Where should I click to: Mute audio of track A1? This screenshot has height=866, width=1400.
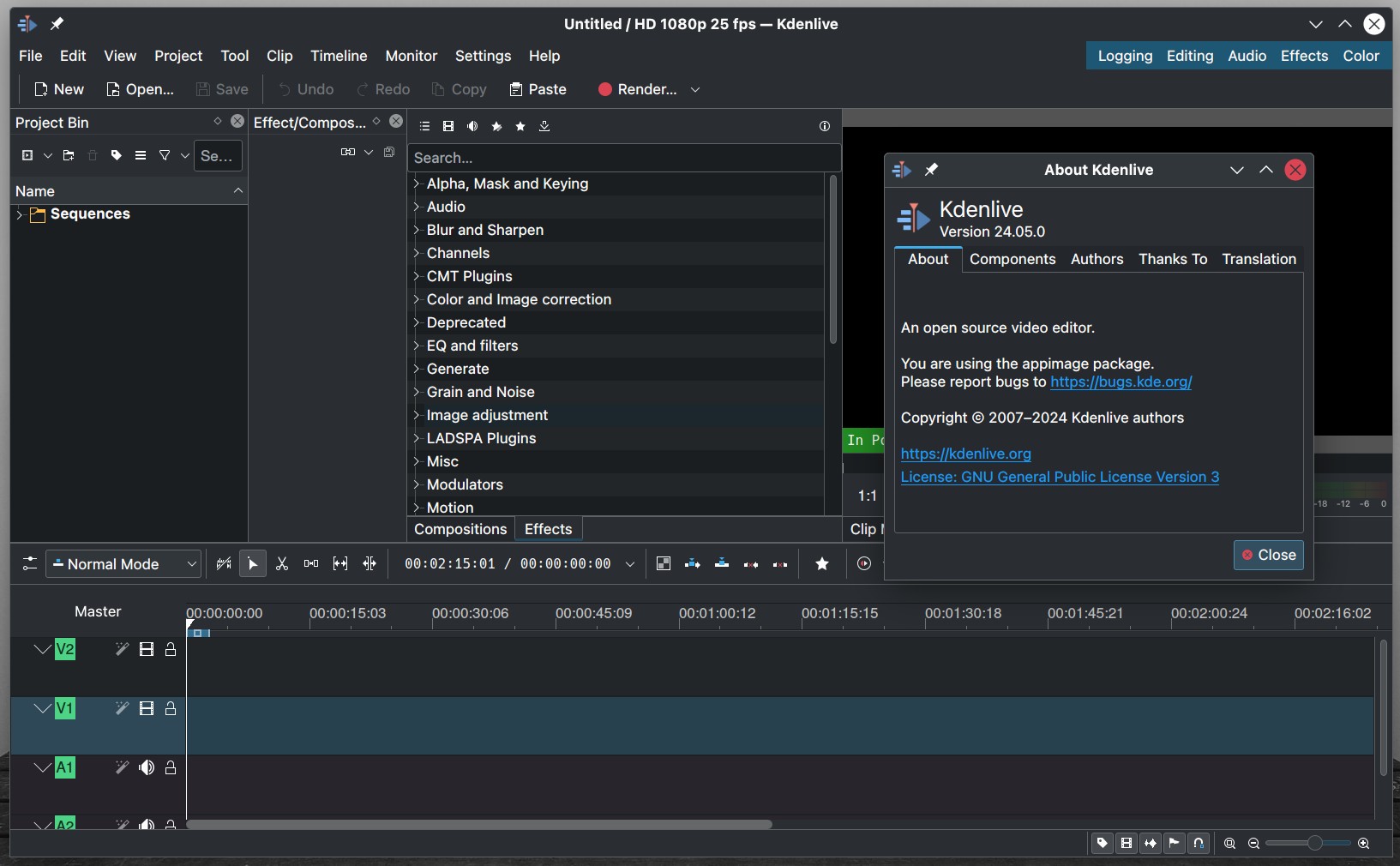point(147,767)
